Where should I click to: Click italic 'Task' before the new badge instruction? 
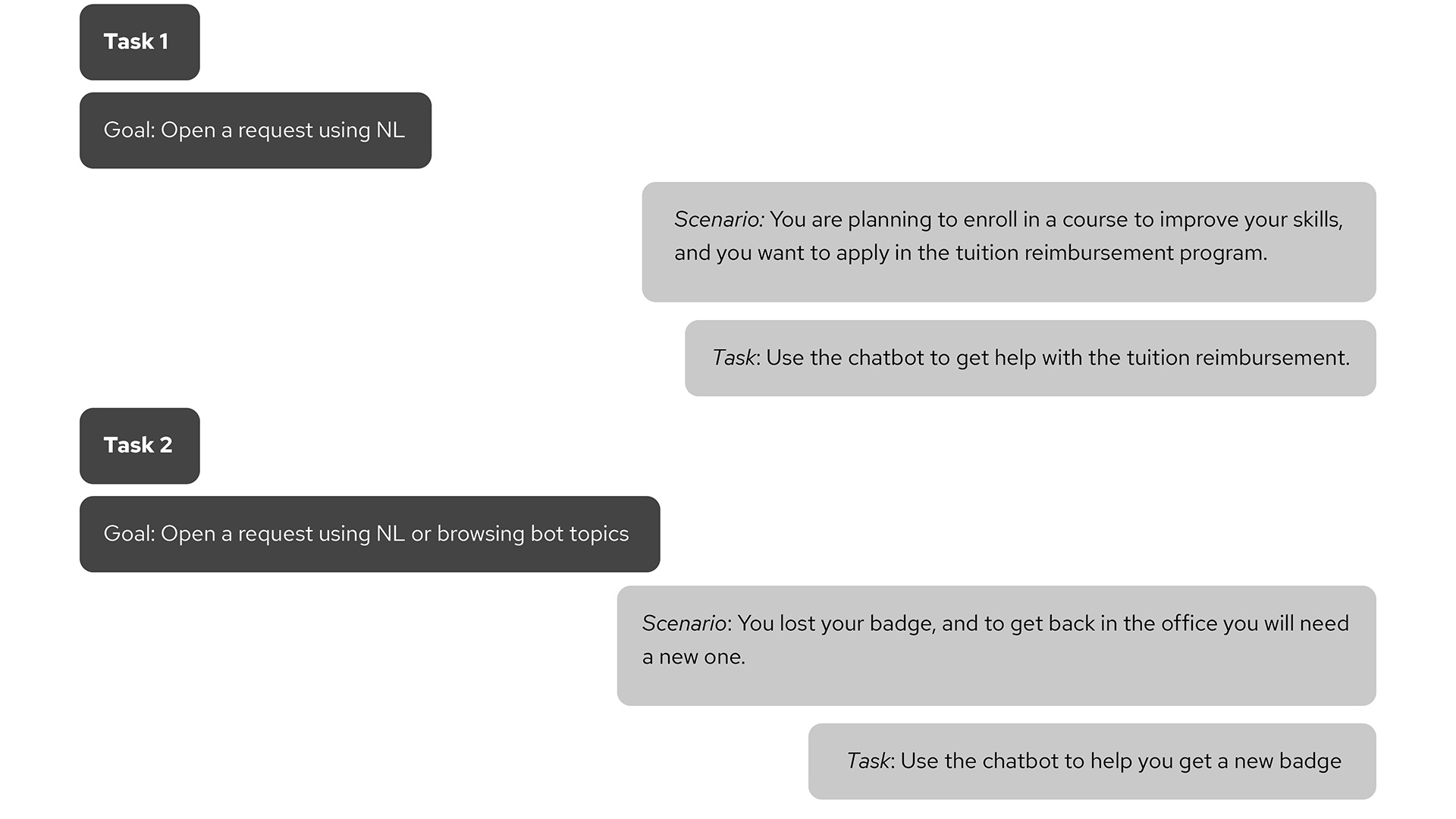[868, 761]
